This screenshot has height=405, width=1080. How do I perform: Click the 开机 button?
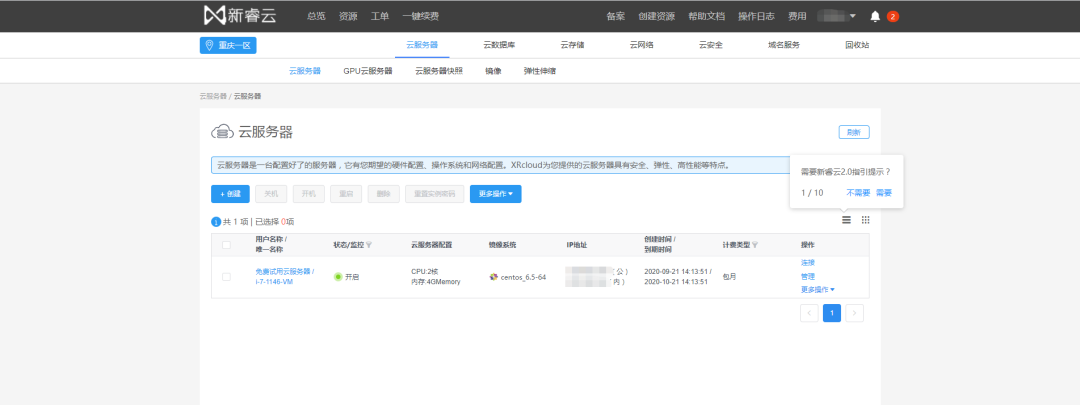[309, 194]
